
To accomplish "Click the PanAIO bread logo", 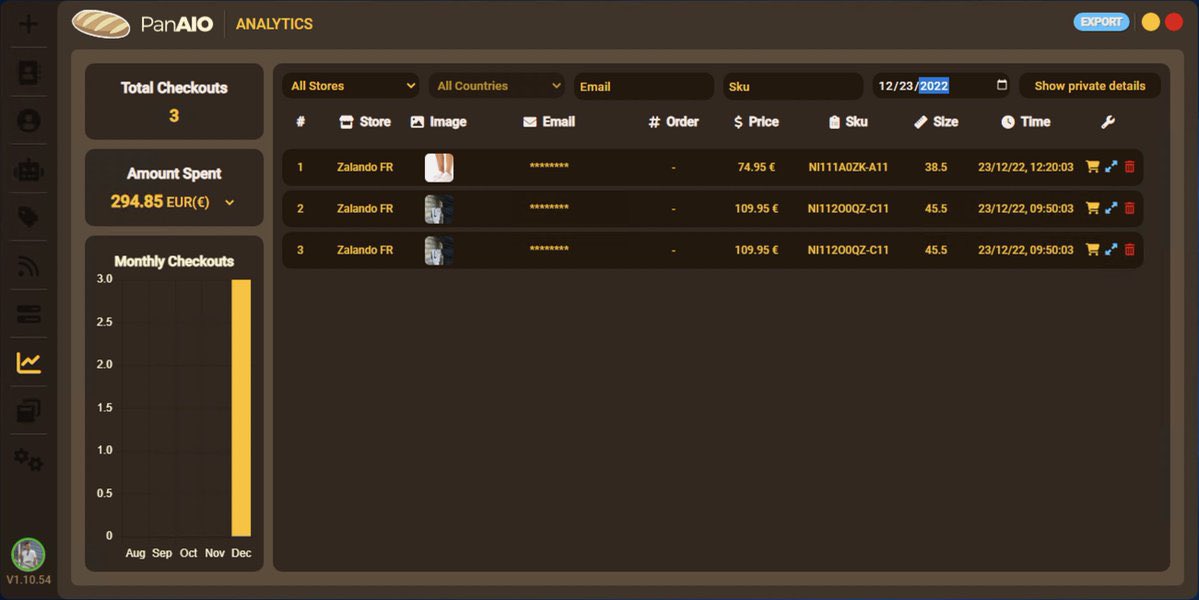I will pos(101,24).
